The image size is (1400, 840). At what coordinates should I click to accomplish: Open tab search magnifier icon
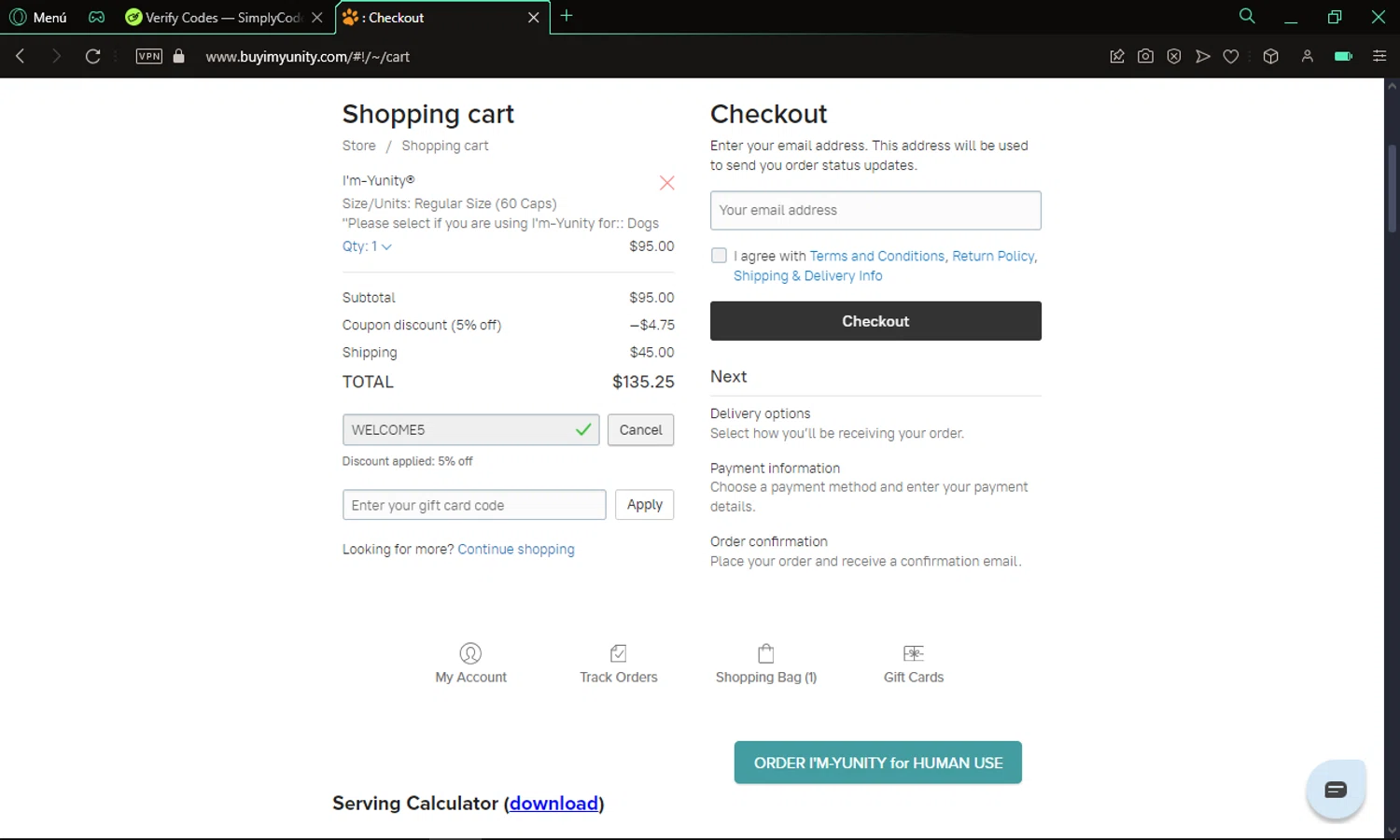tap(1247, 16)
